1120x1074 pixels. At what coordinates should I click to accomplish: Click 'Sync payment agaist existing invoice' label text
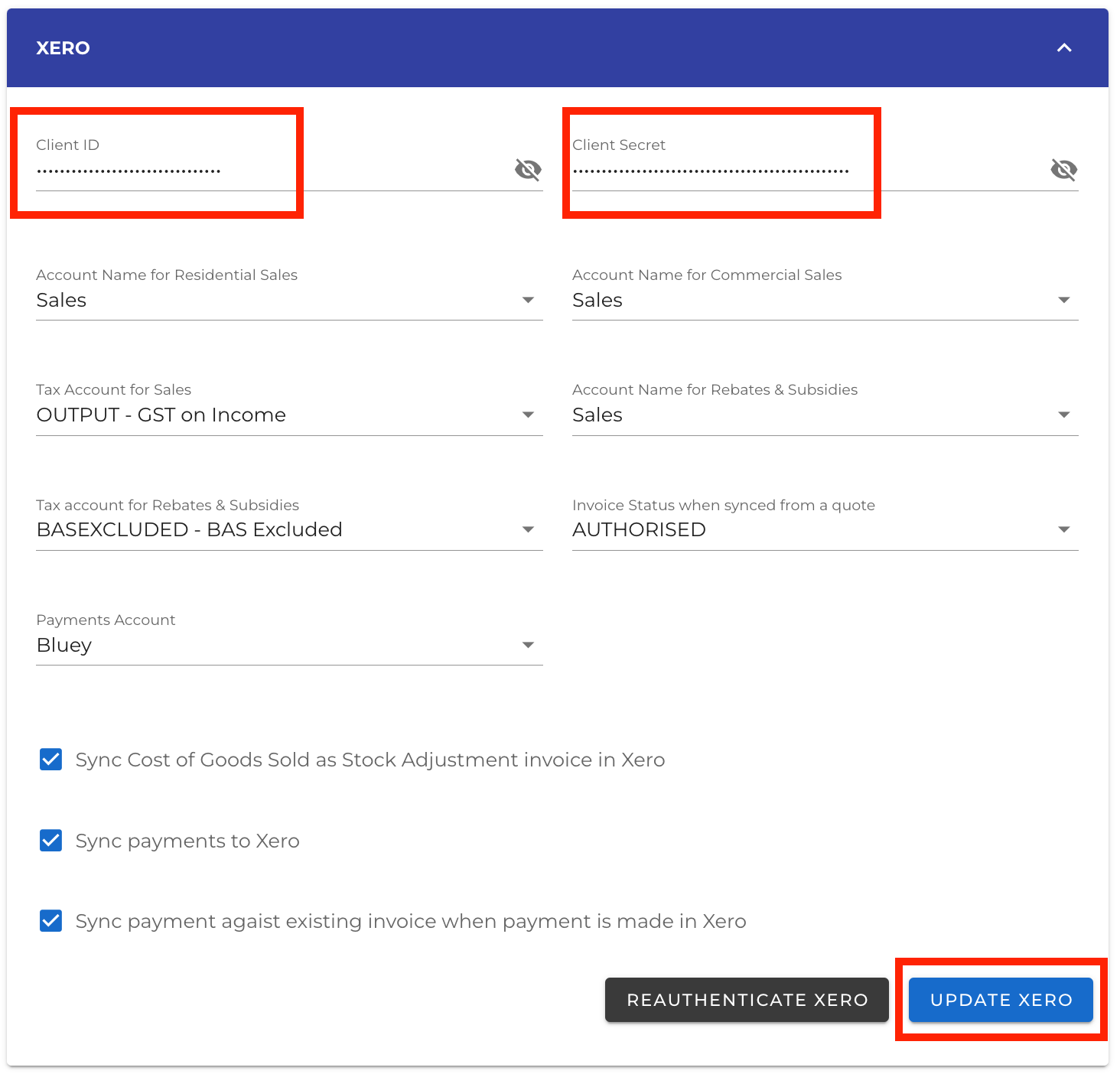point(411,921)
